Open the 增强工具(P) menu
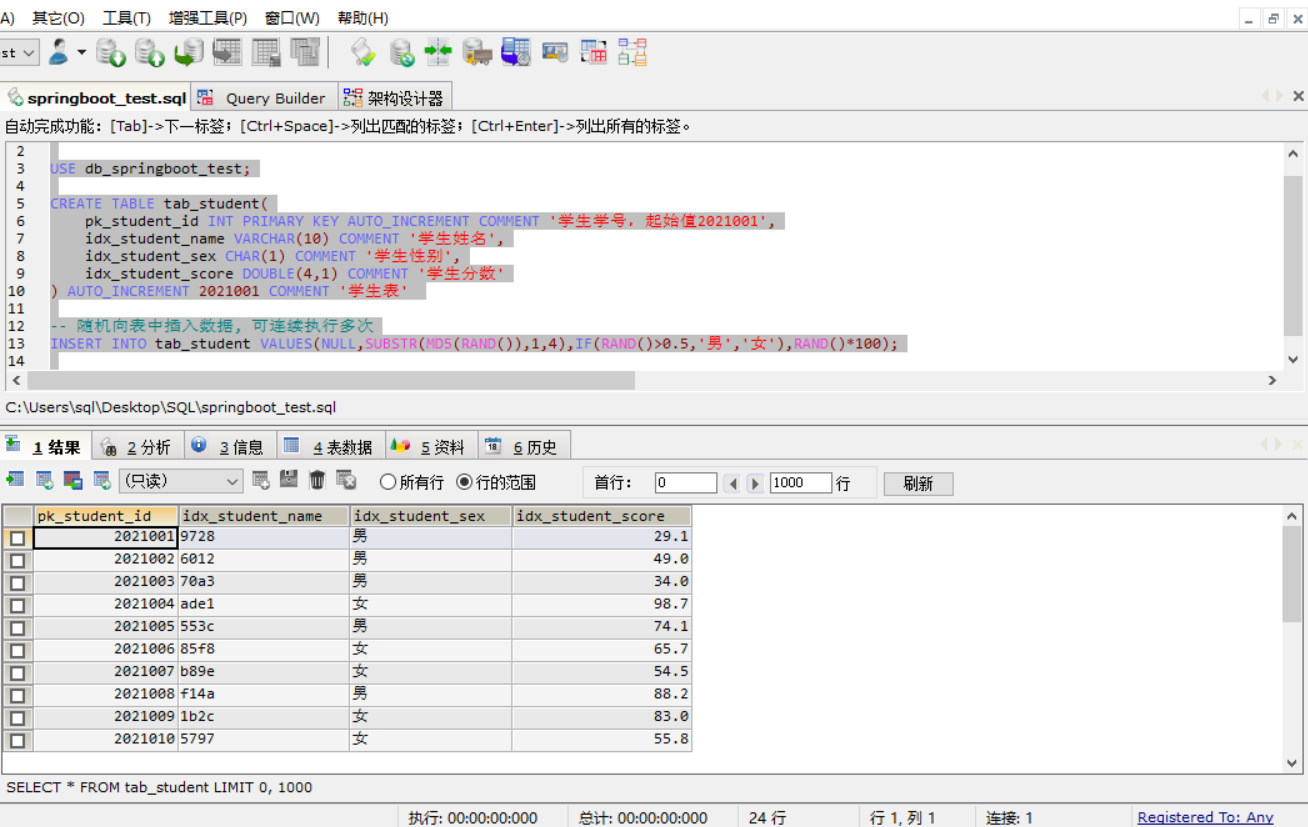 (208, 18)
